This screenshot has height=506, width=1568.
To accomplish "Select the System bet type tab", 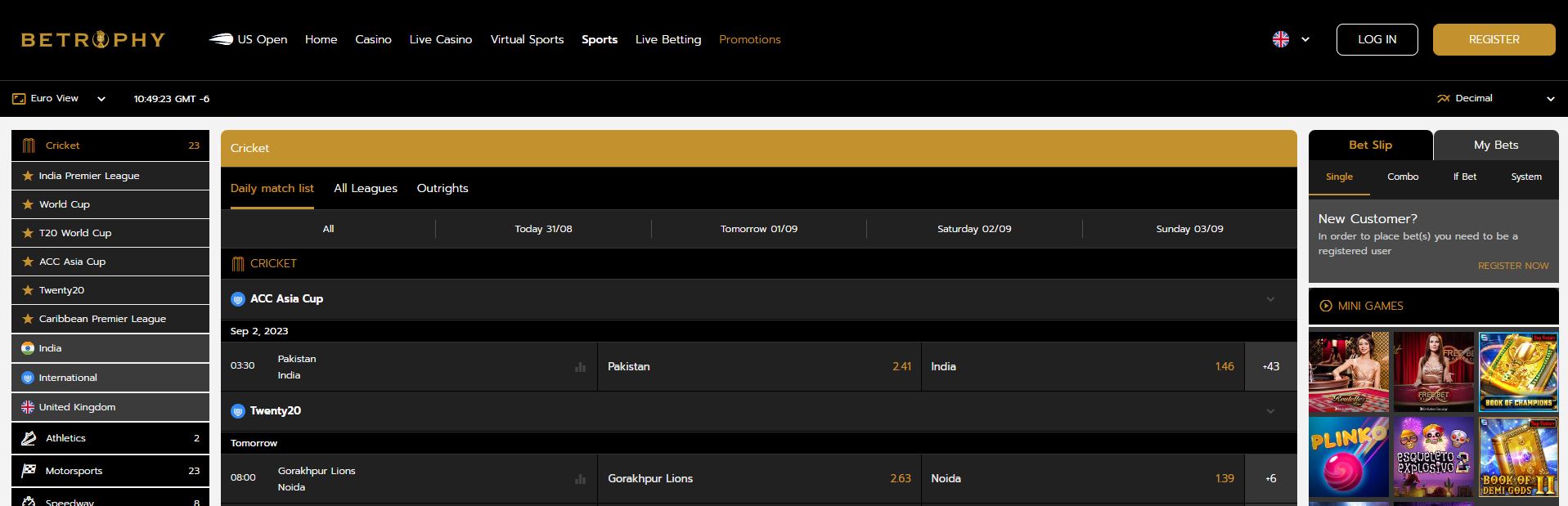I will point(1526,177).
